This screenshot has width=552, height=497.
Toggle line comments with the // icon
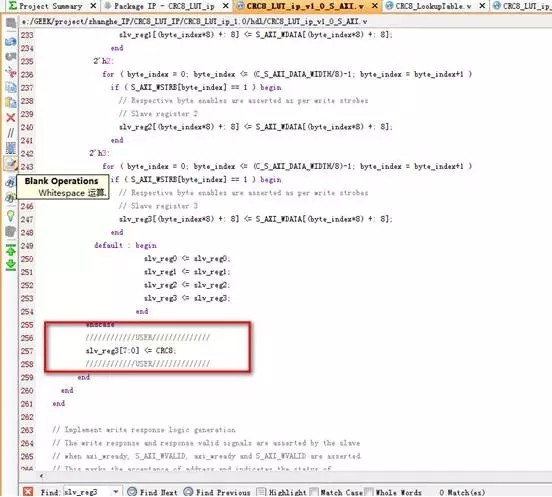tap(11, 133)
